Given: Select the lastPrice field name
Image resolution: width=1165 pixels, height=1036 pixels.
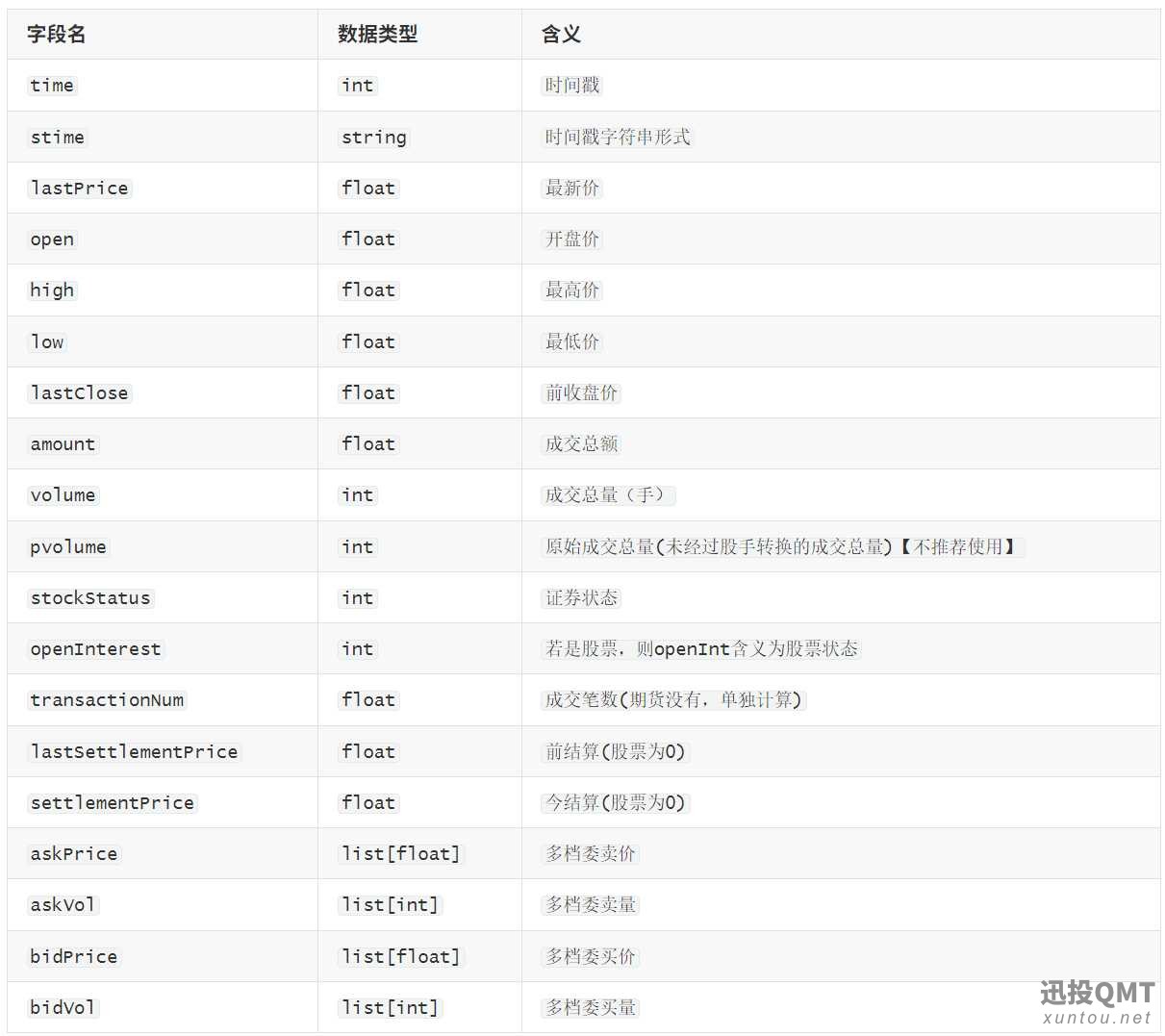Looking at the screenshot, I should 80,189.
